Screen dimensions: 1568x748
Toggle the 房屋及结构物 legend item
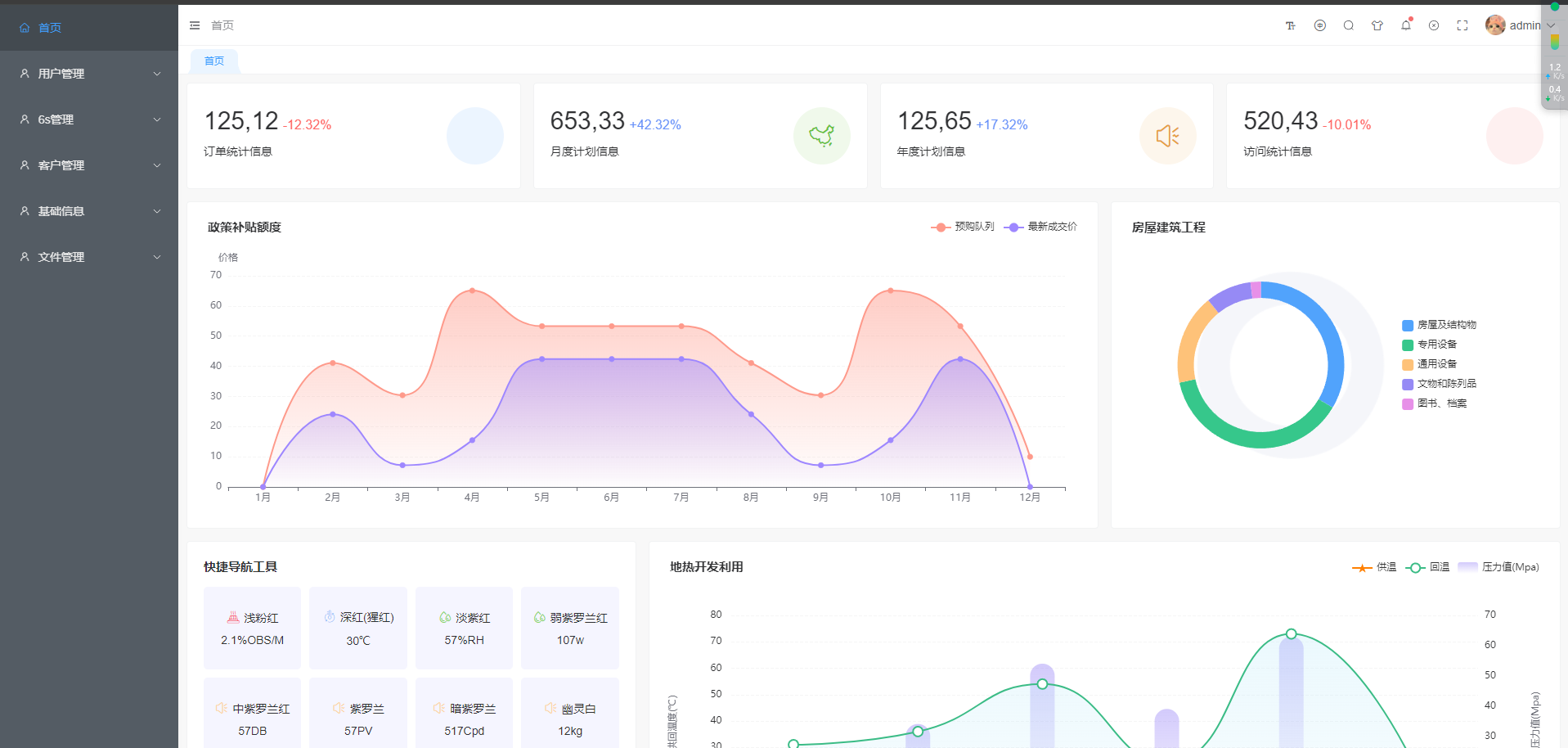1440,325
